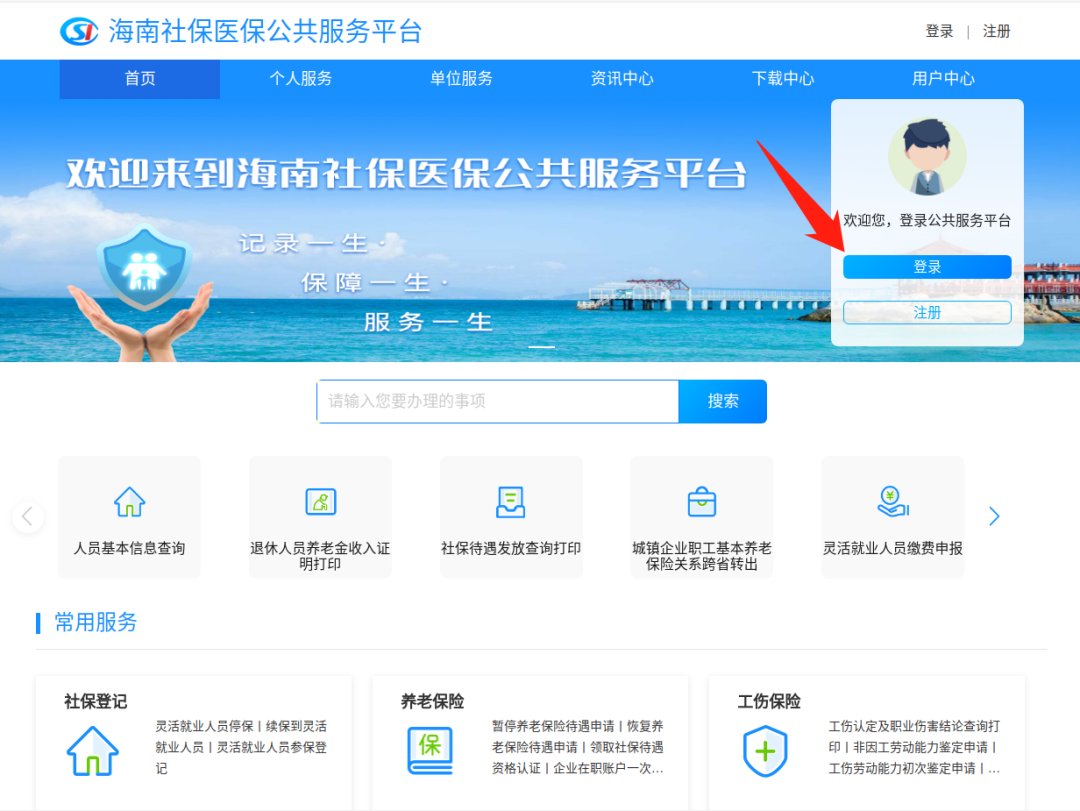The height and width of the screenshot is (811, 1080).
Task: Click the briefcase icon for 养老保险关系跨省转出
Action: [x=702, y=501]
